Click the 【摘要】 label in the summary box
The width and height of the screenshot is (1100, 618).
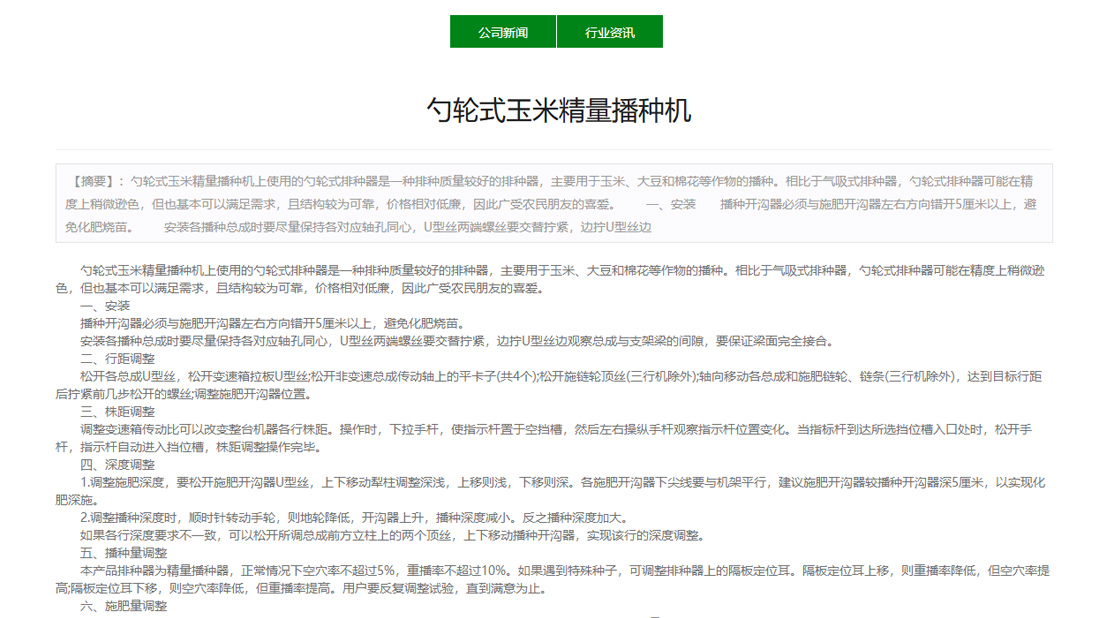[x=95, y=182]
